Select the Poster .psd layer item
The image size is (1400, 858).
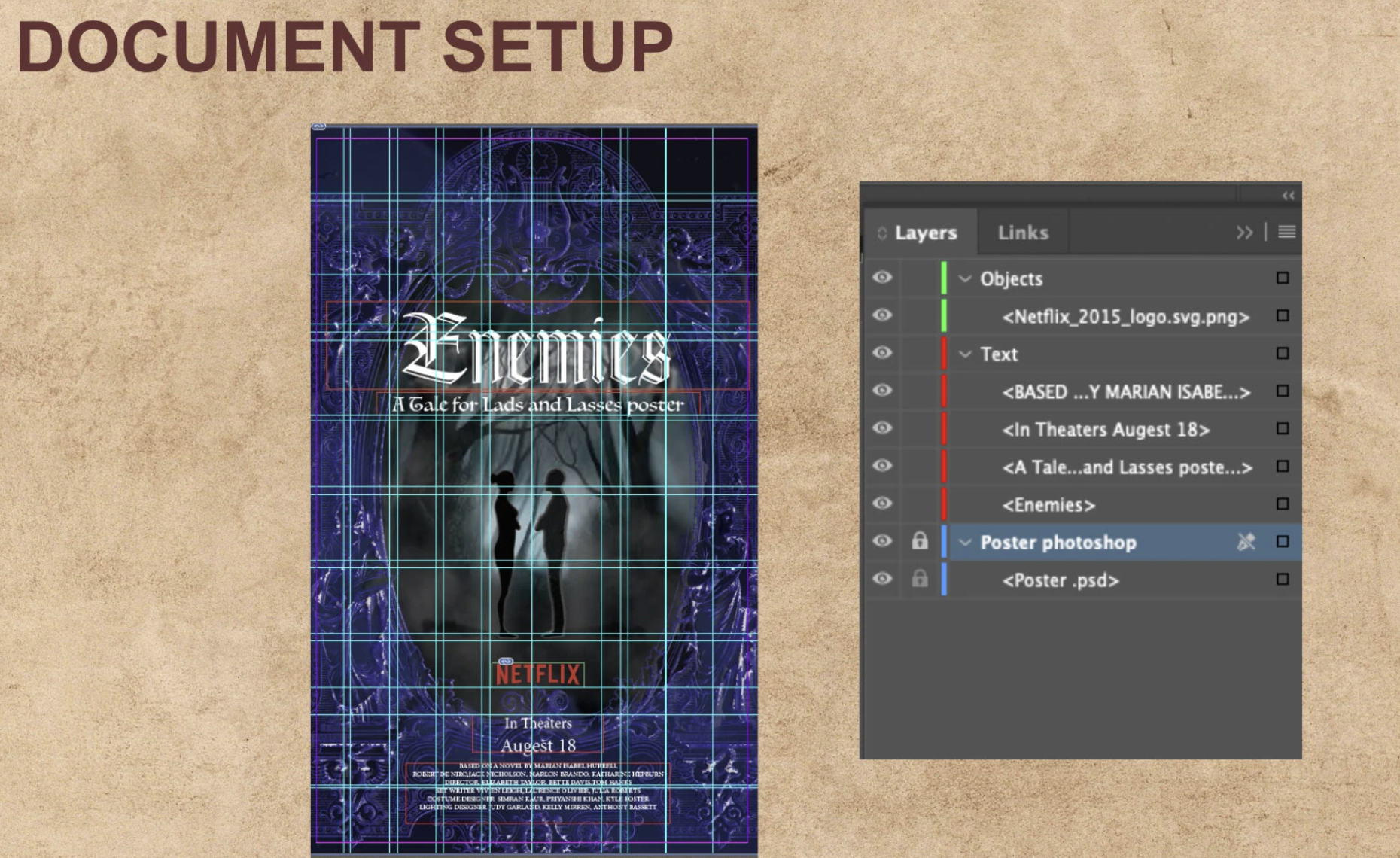[1061, 580]
